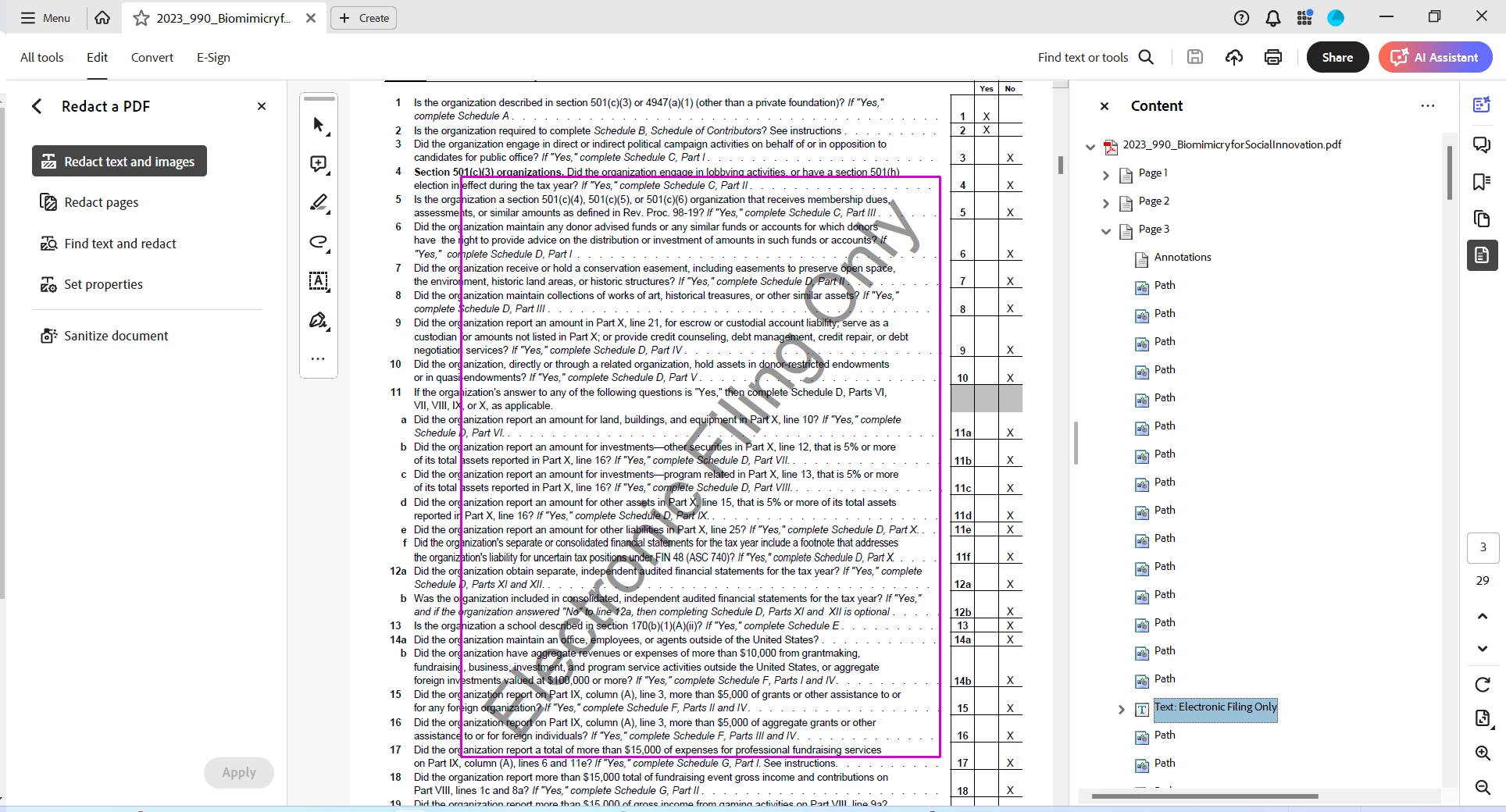This screenshot has width=1506, height=812.
Task: Collapse the 2023_990_BiomimicryforSocialInnovation.pdf tree node
Action: coord(1090,146)
